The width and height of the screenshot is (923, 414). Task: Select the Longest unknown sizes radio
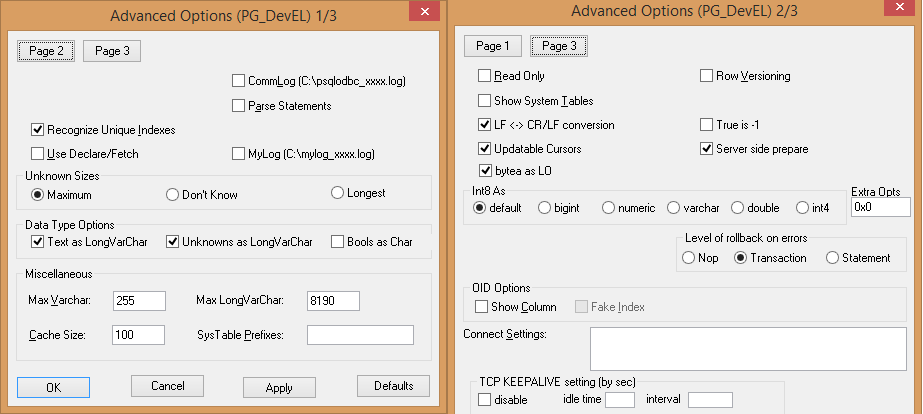point(337,193)
